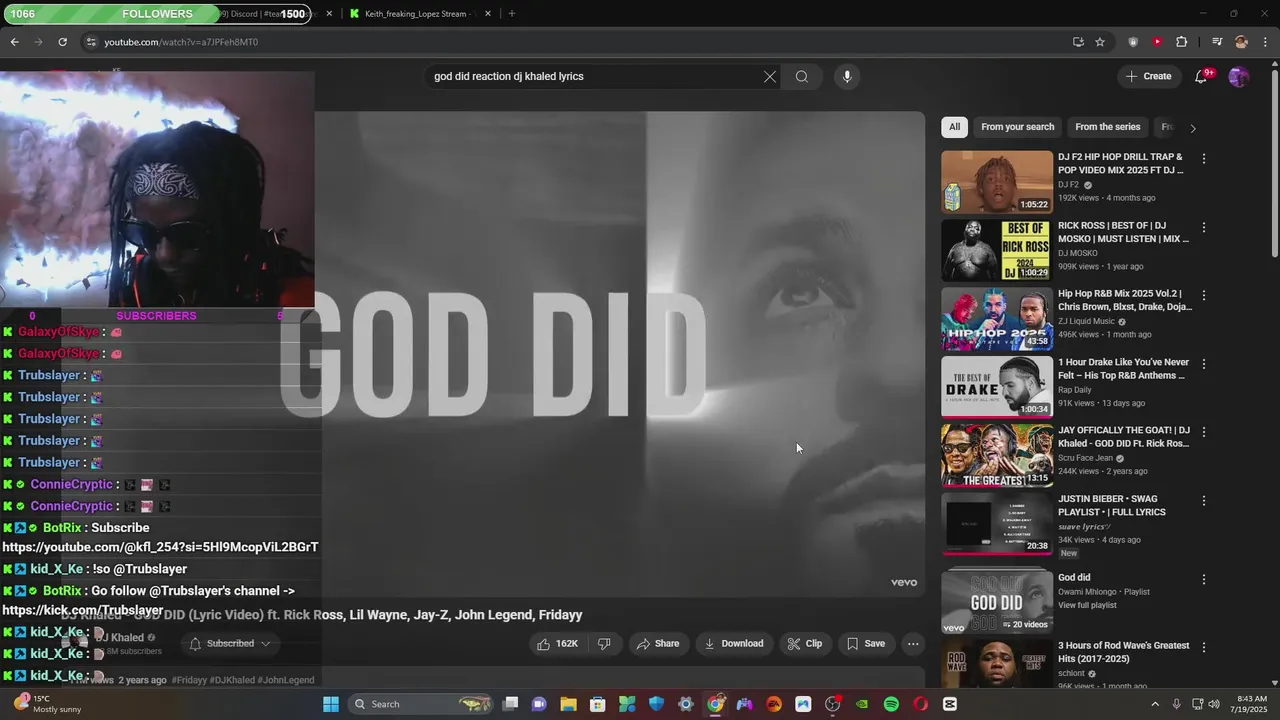Open options for Hip Hop R&B Mix 2025
Screen dimensions: 1280x720
[1204, 295]
